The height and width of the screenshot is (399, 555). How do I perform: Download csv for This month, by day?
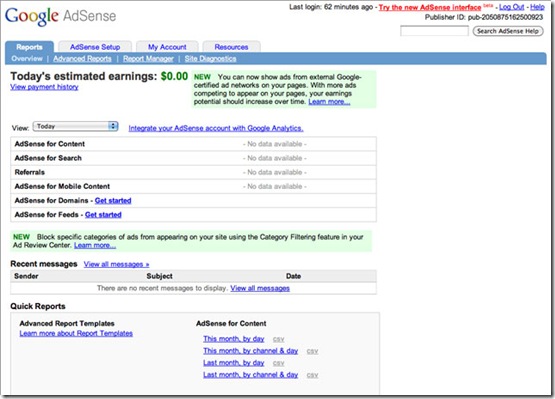coord(279,339)
